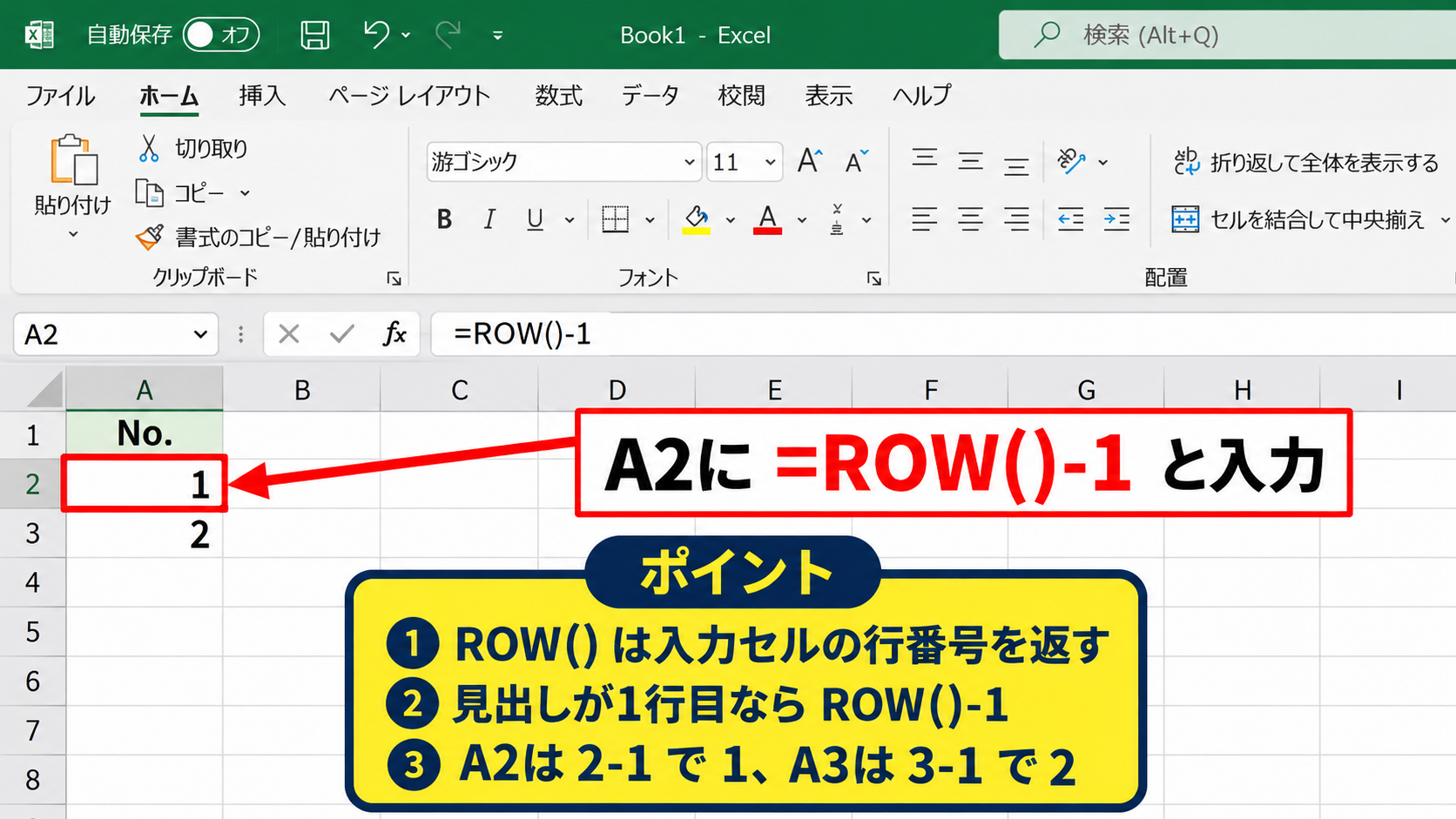The image size is (1456, 819).
Task: Increase font size with large A icon
Action: [x=810, y=161]
